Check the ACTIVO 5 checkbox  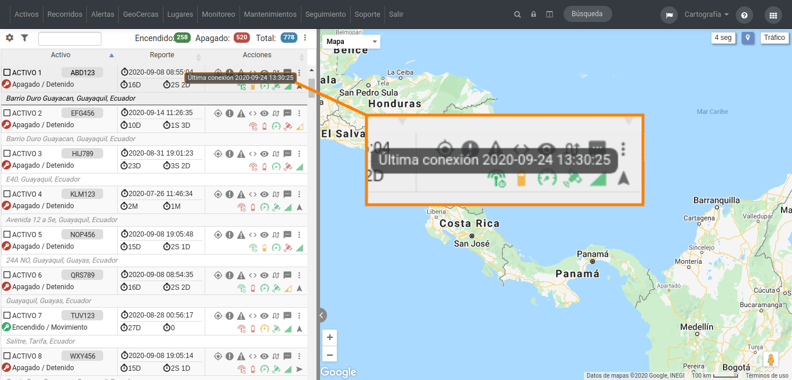click(7, 234)
